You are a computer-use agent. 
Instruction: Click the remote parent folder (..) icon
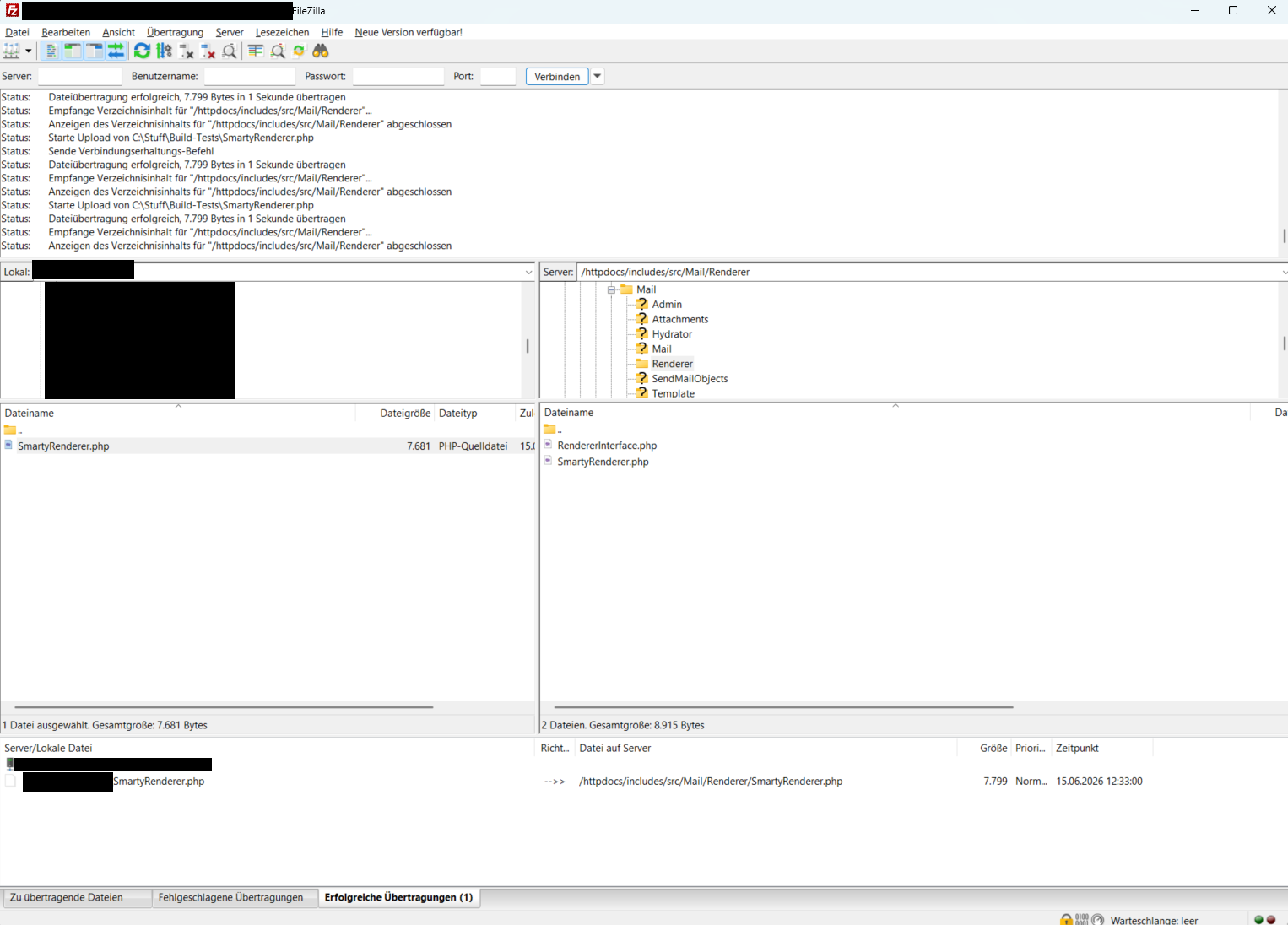(549, 429)
